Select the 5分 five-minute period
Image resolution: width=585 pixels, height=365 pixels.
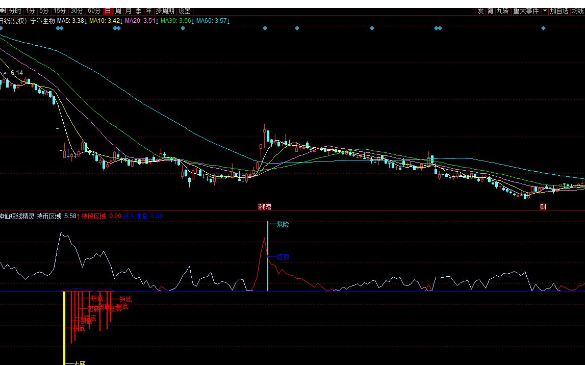[x=44, y=11]
